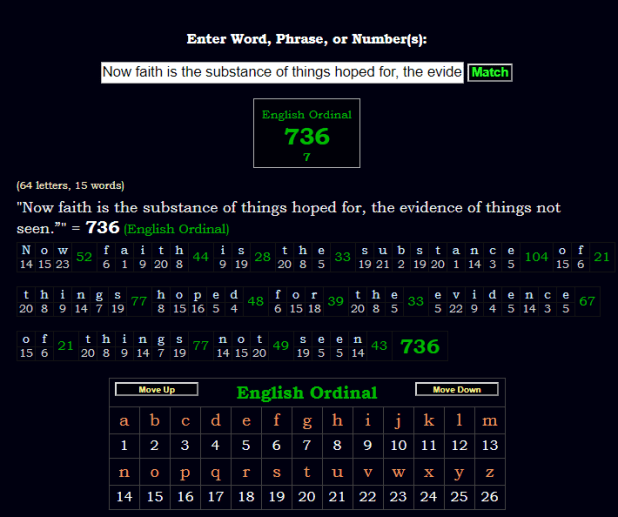Click the value 13 in the cipher table
This screenshot has height=517, width=618.
[489, 446]
